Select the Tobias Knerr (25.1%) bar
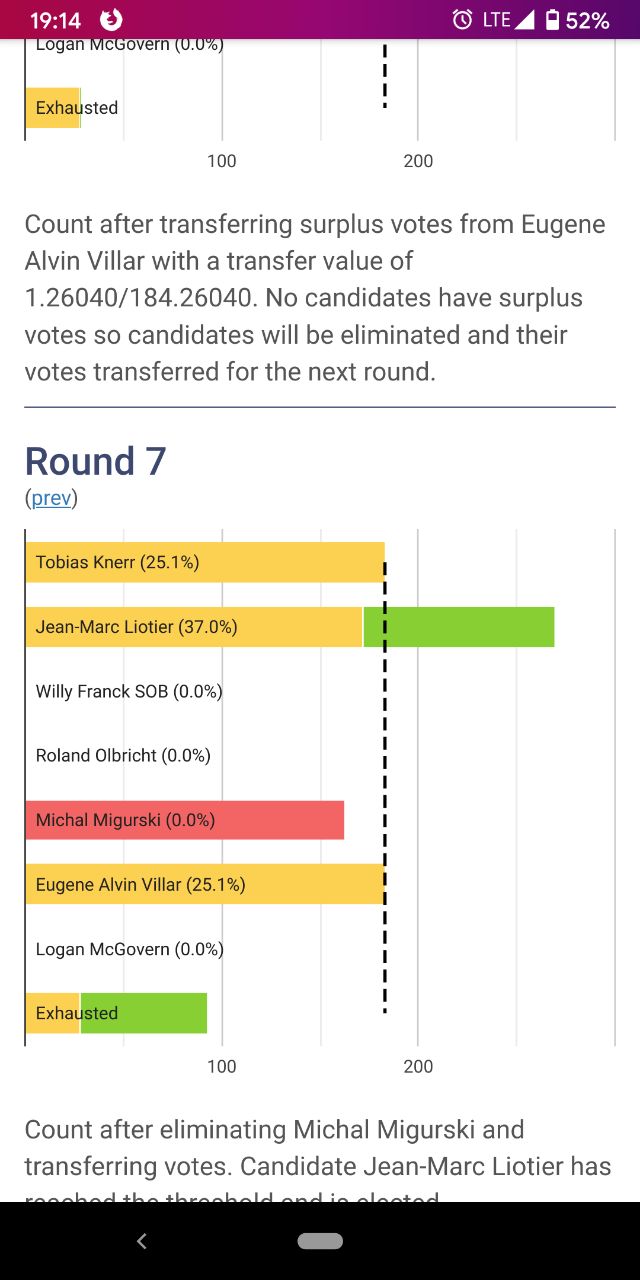The height and width of the screenshot is (1280, 640). [x=205, y=562]
